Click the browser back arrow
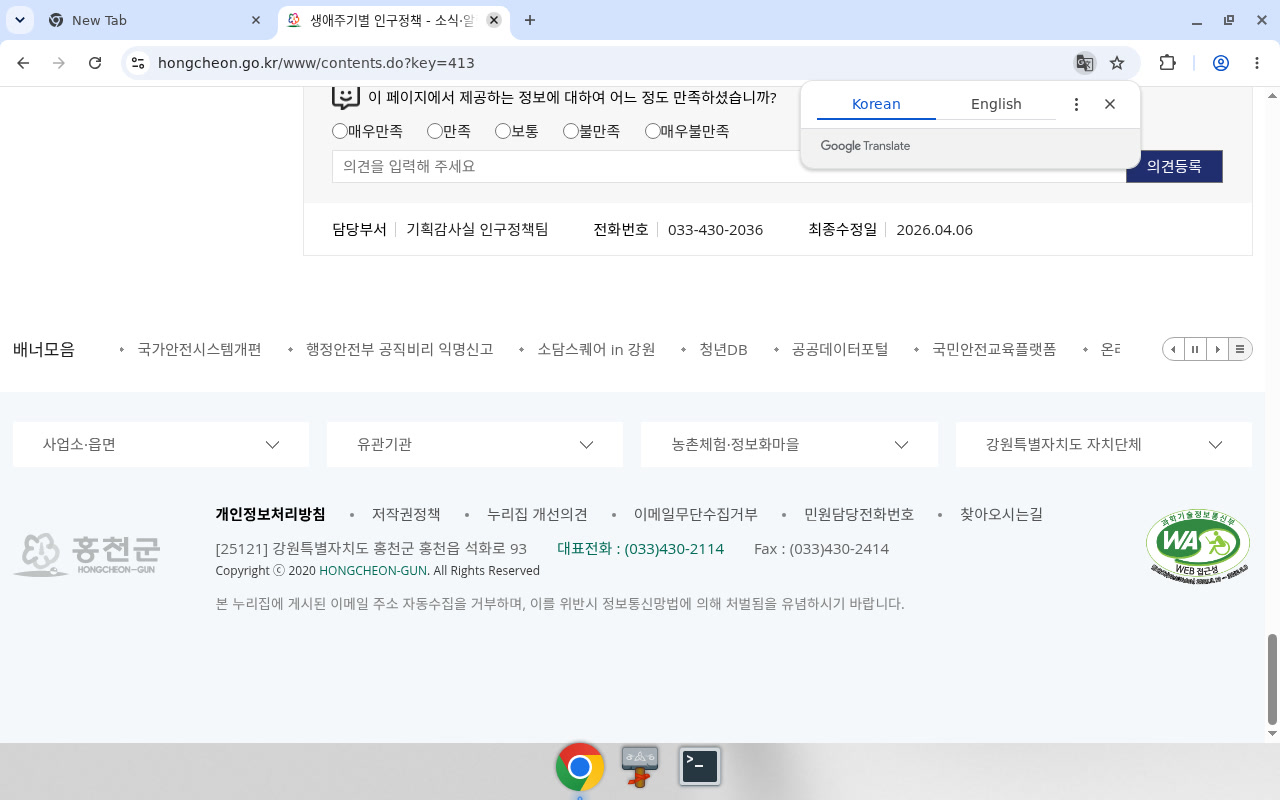1280x800 pixels. pos(23,63)
